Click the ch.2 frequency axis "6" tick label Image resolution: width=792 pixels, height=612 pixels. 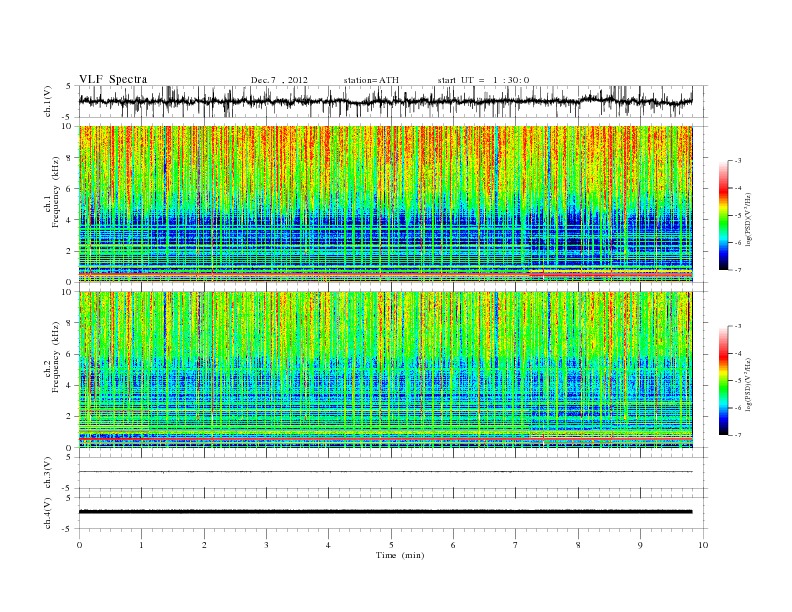click(70, 354)
